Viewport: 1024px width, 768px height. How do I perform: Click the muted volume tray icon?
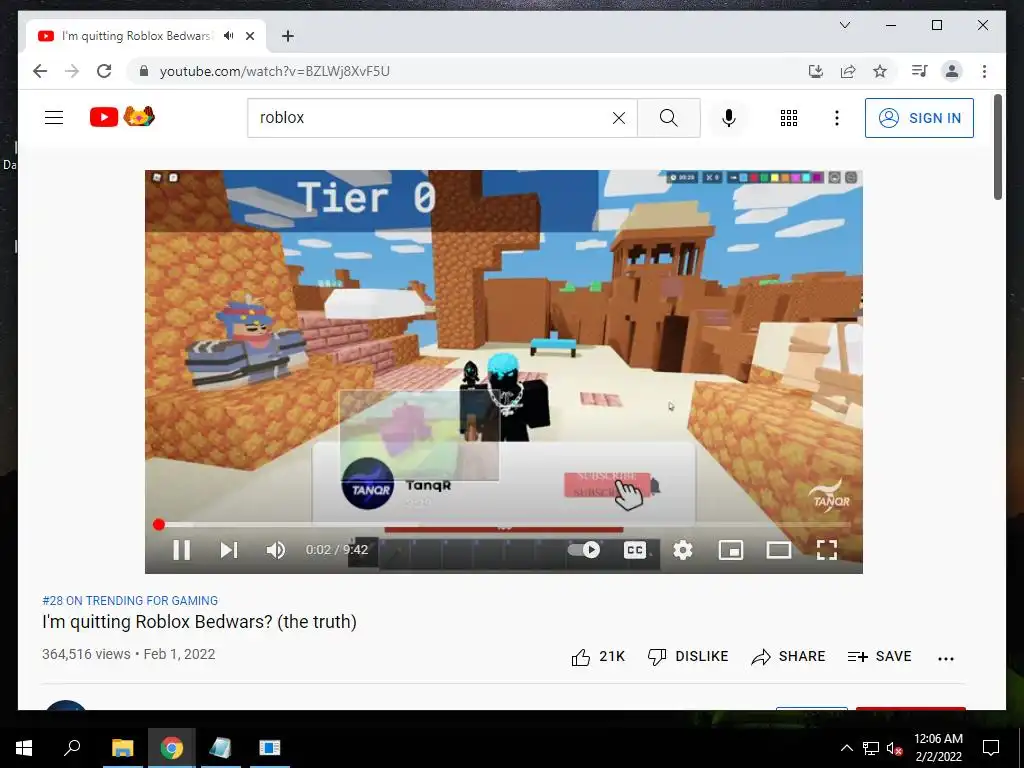coord(895,748)
